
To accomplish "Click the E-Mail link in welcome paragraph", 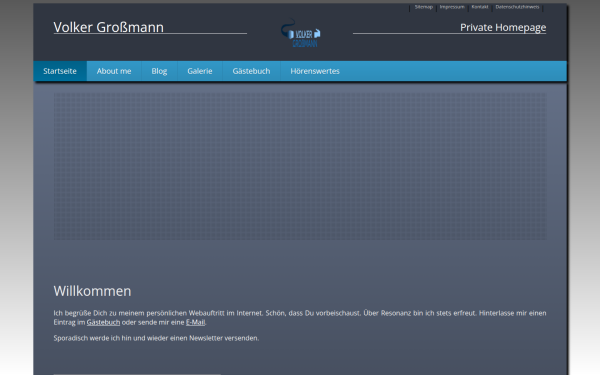I will point(196,322).
